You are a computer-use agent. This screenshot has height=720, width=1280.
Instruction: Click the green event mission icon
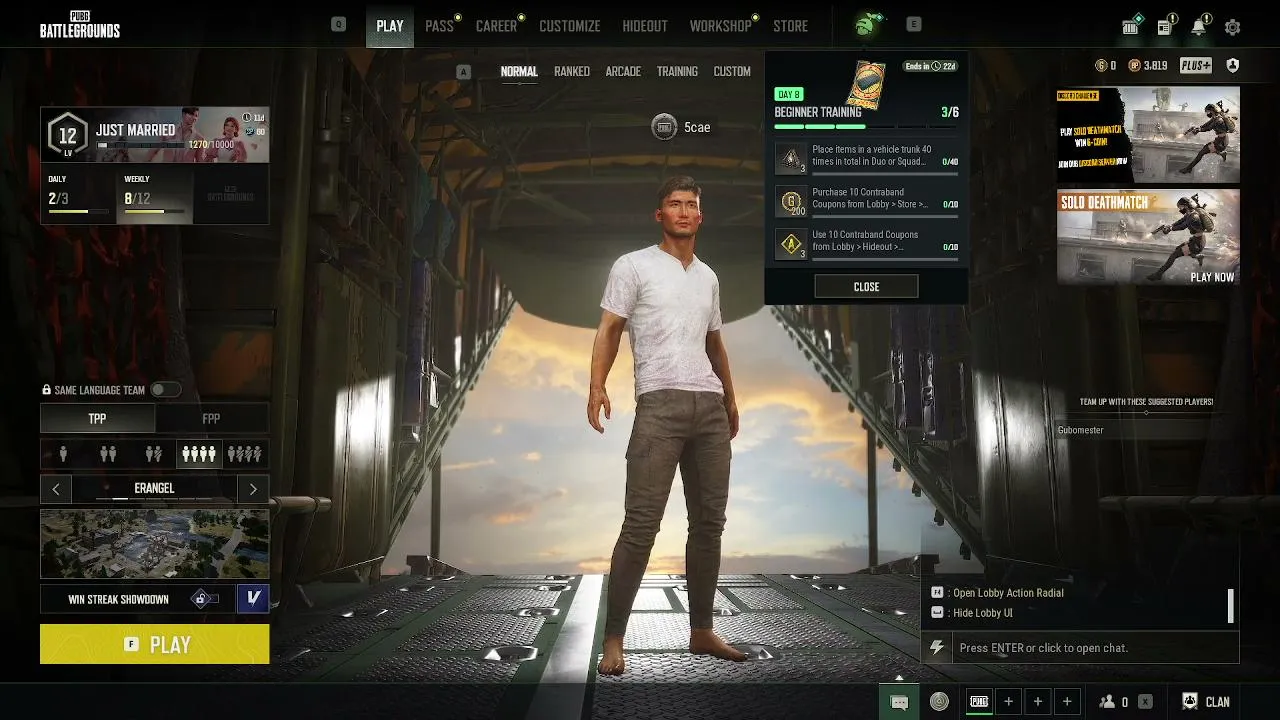point(865,25)
